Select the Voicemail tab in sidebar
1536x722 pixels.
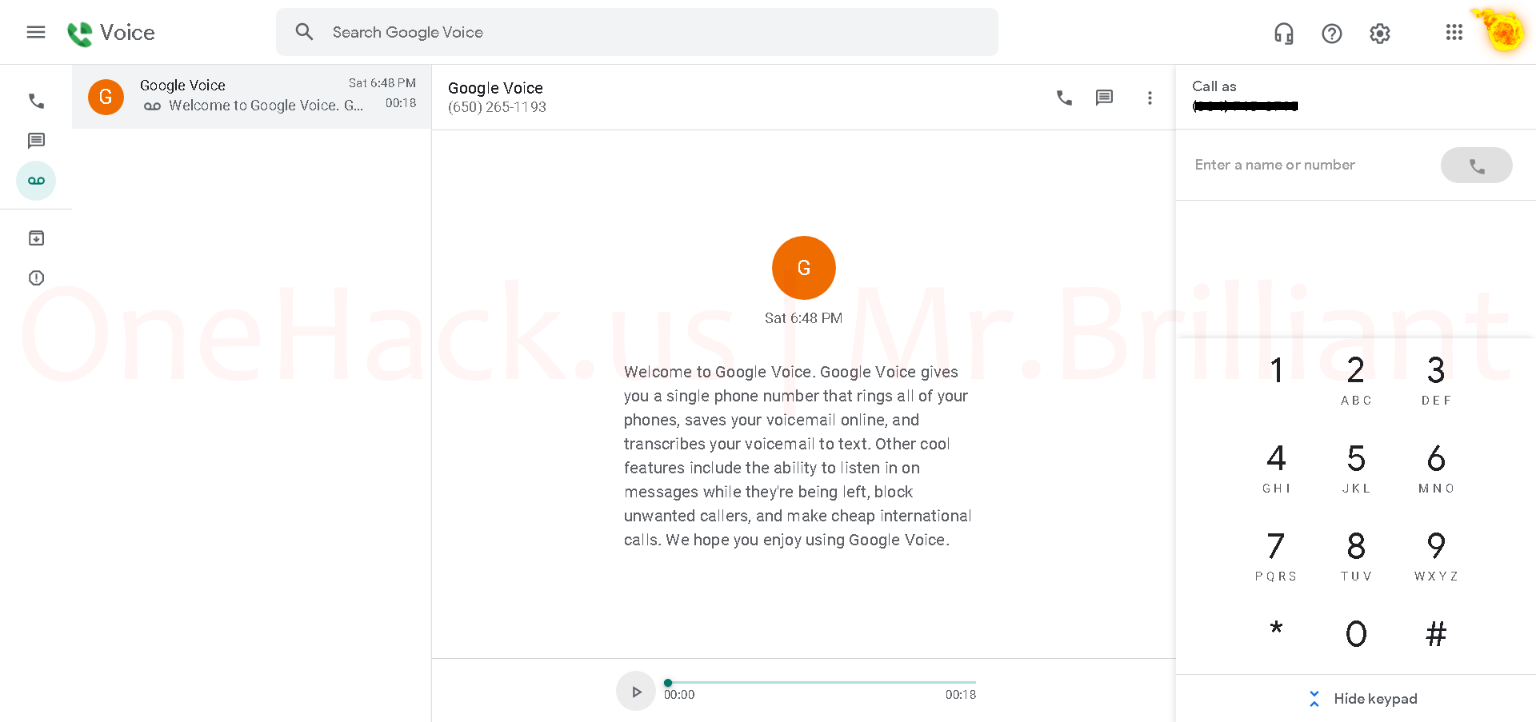[x=36, y=181]
